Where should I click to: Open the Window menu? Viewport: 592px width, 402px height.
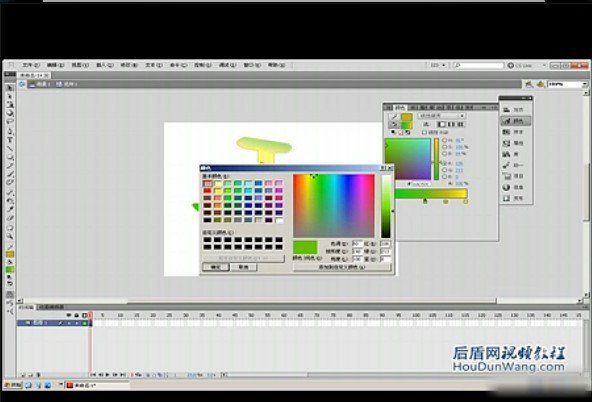click(252, 65)
